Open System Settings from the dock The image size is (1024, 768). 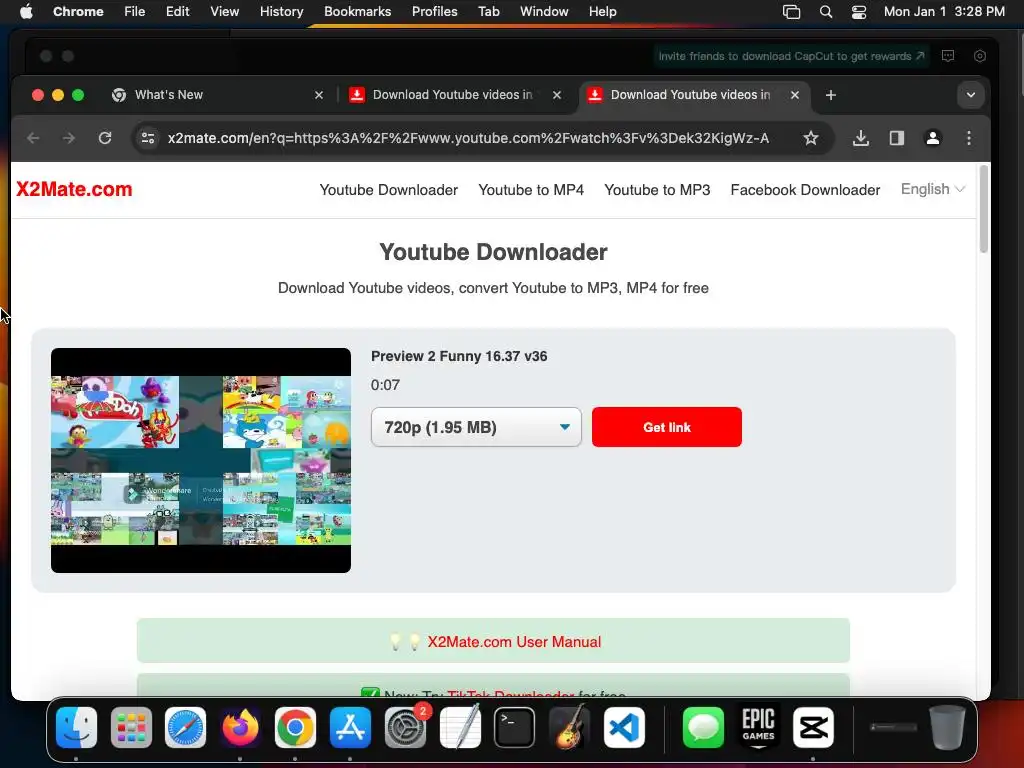[405, 728]
